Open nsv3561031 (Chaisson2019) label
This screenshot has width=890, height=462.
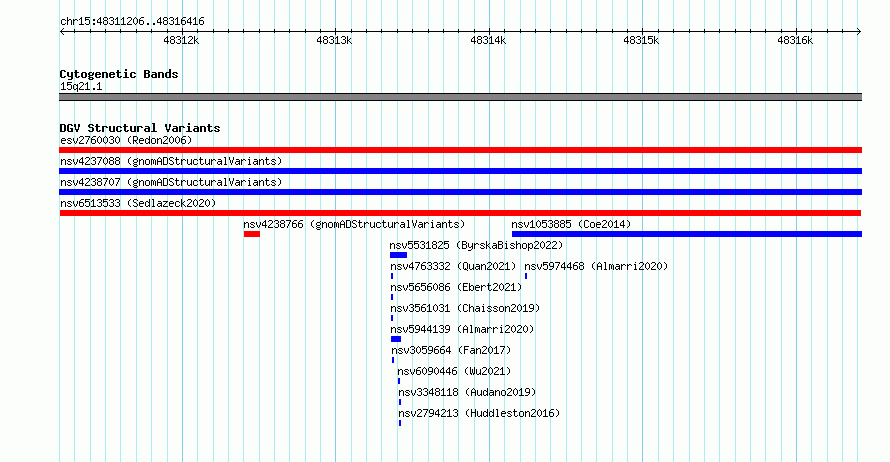pyautogui.click(x=465, y=308)
